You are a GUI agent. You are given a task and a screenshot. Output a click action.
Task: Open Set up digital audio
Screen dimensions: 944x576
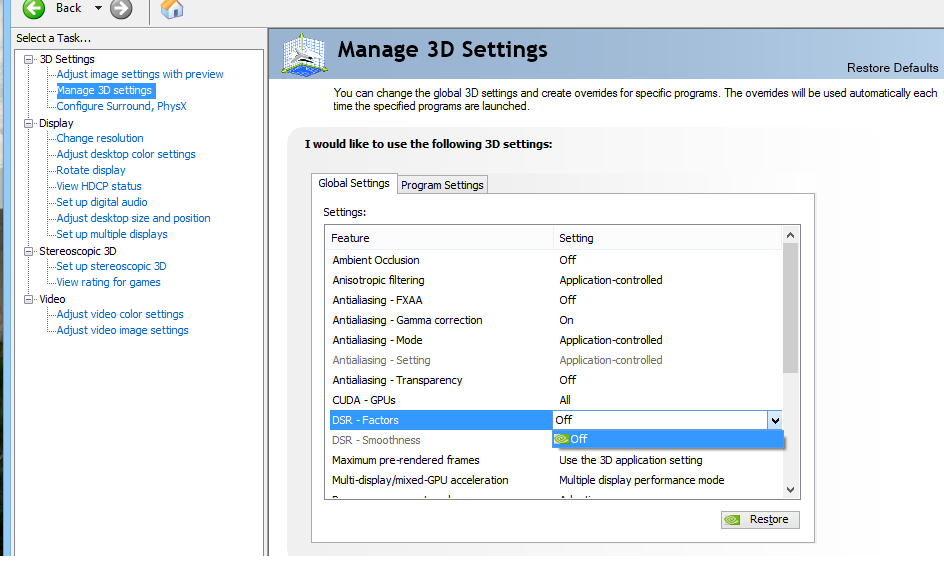pos(102,202)
